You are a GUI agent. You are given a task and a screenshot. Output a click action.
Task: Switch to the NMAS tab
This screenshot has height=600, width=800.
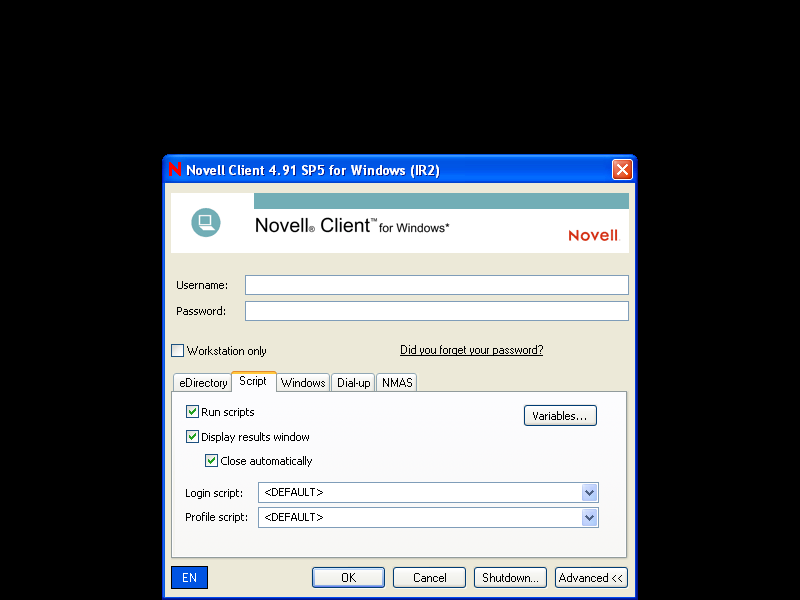397,383
